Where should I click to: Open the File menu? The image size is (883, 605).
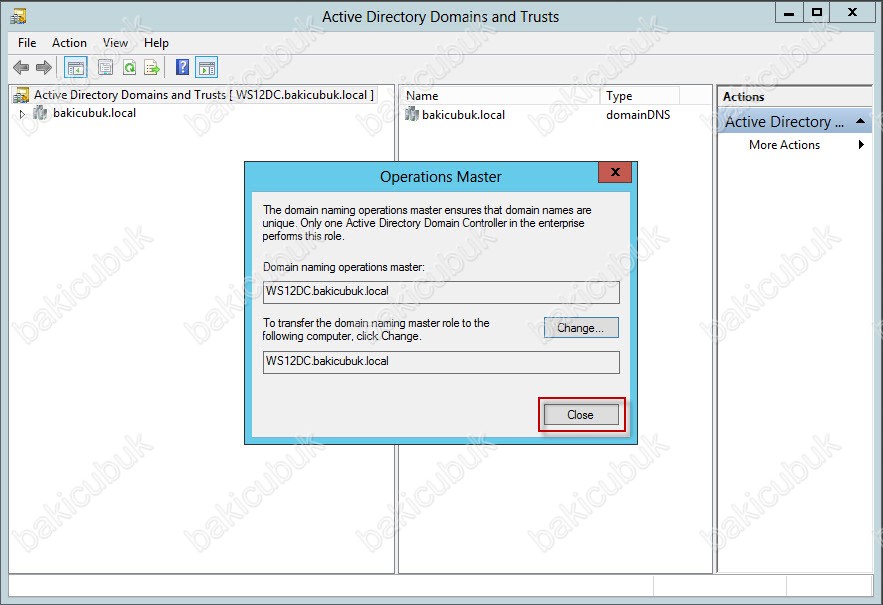27,43
